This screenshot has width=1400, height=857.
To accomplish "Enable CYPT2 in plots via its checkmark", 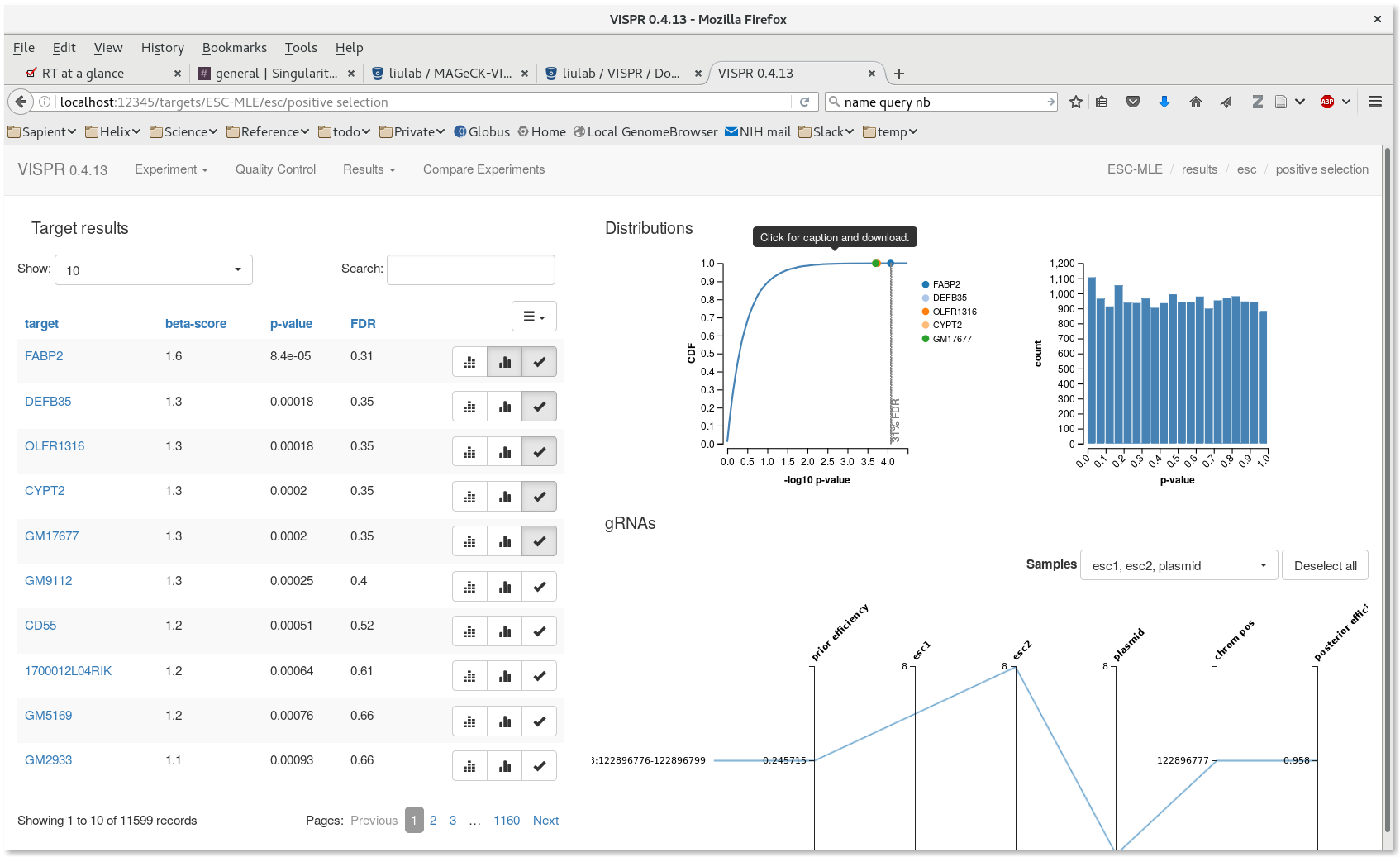I will click(539, 496).
